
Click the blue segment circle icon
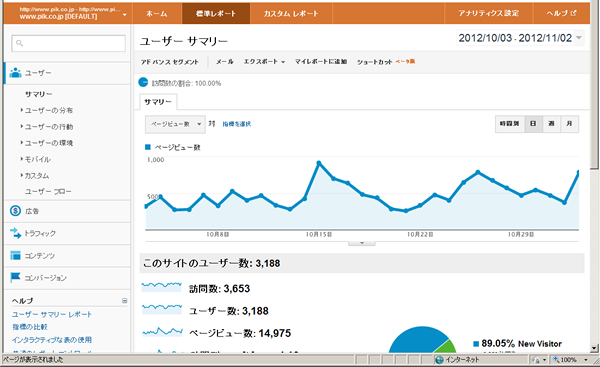coord(143,82)
